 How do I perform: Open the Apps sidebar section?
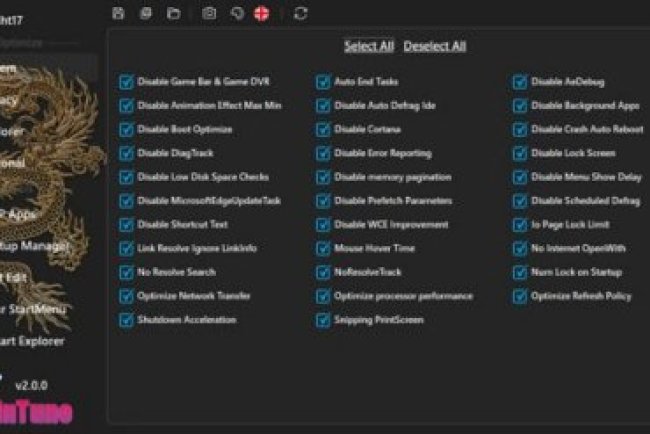point(18,215)
